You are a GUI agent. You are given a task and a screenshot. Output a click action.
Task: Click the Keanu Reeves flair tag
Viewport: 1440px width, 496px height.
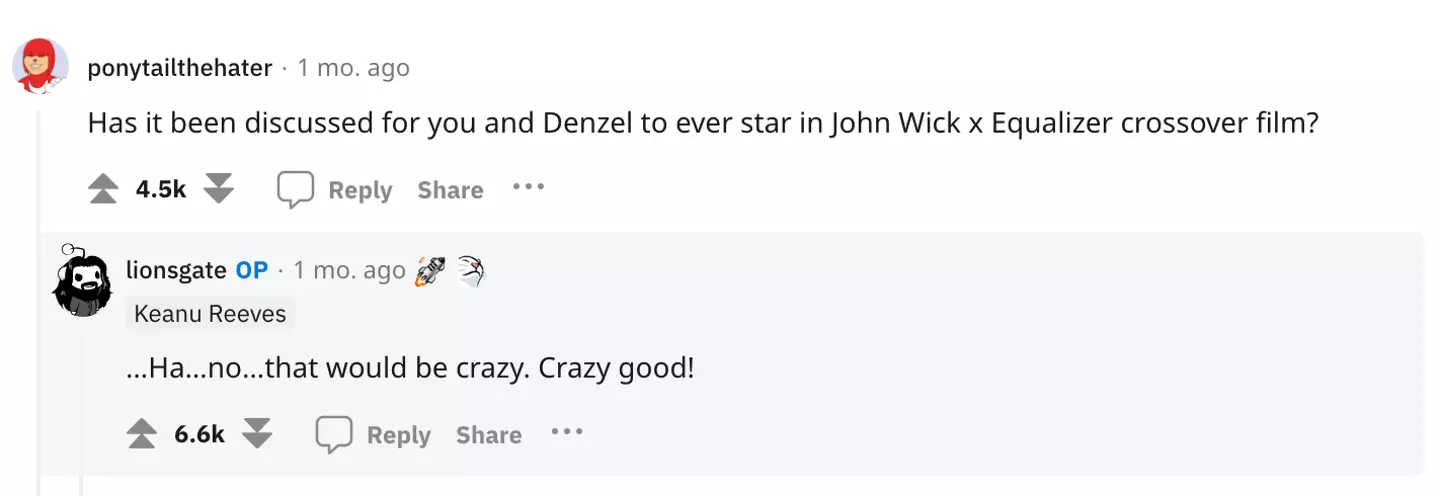click(x=210, y=314)
